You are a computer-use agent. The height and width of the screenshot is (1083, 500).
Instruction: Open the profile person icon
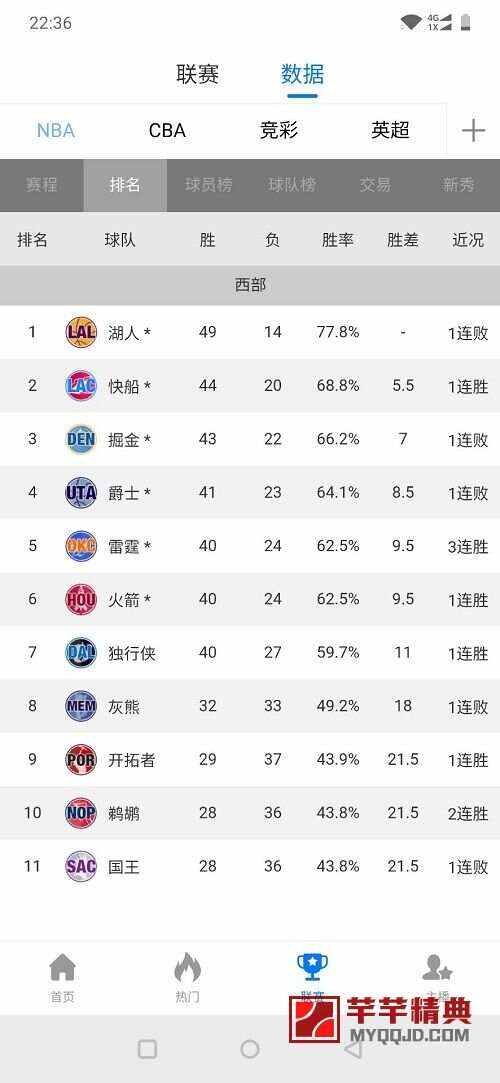coord(437,968)
